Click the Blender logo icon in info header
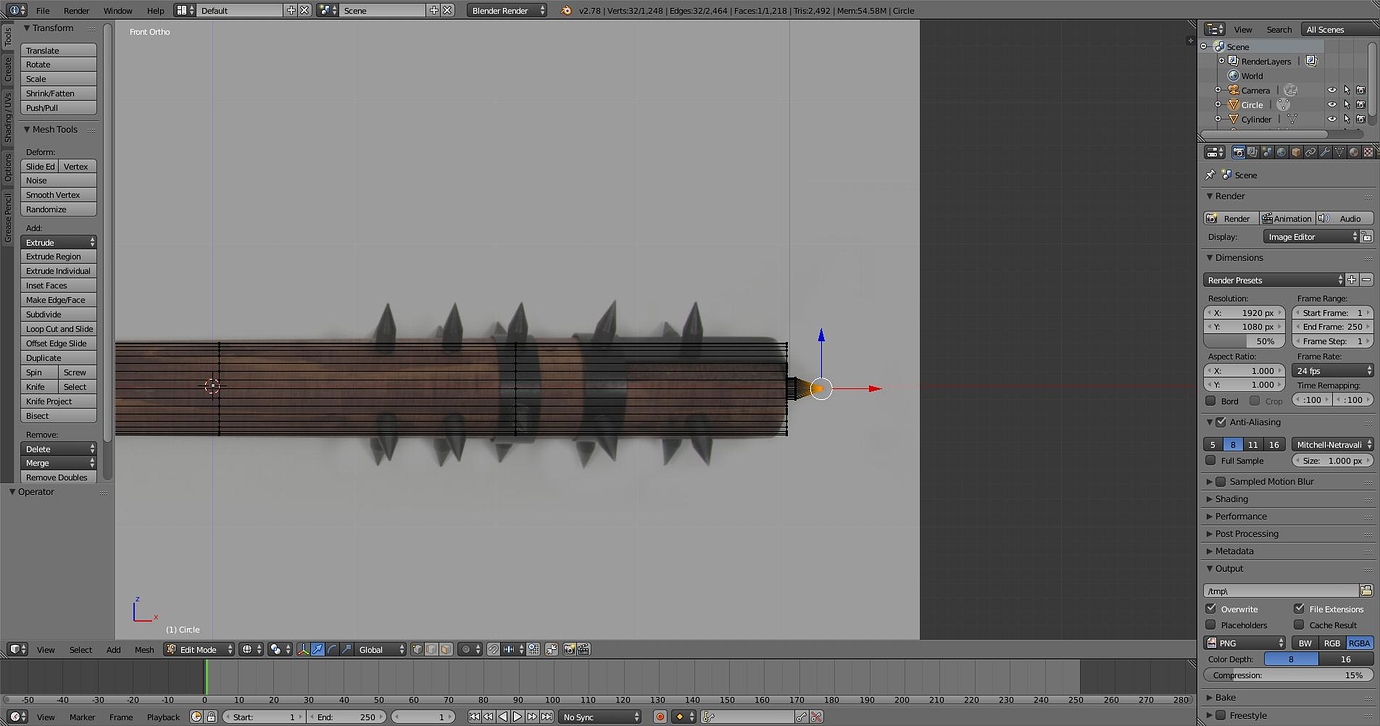Screen dimensions: 1380x726 coord(566,10)
